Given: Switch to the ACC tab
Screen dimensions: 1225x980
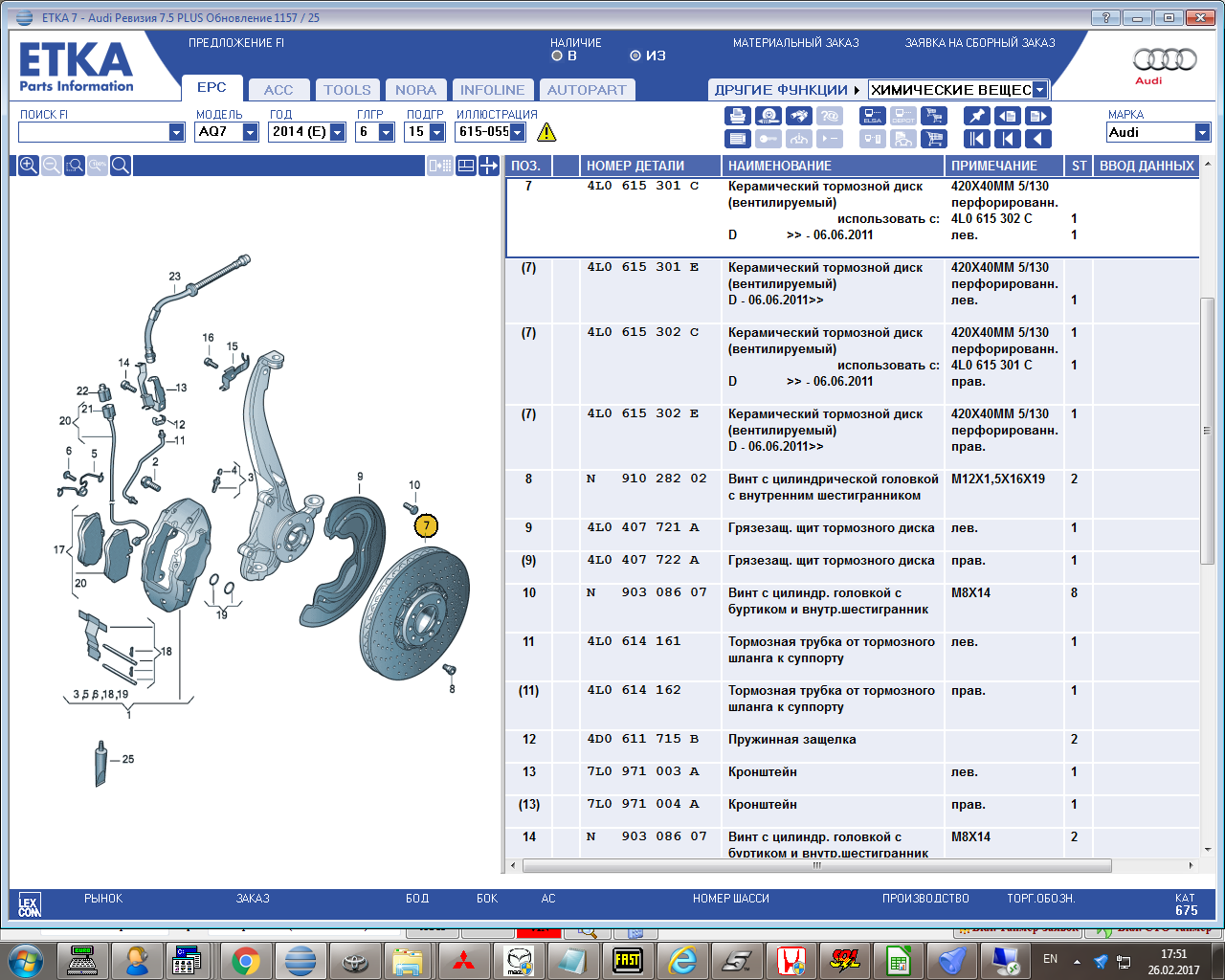Looking at the screenshot, I should [278, 90].
